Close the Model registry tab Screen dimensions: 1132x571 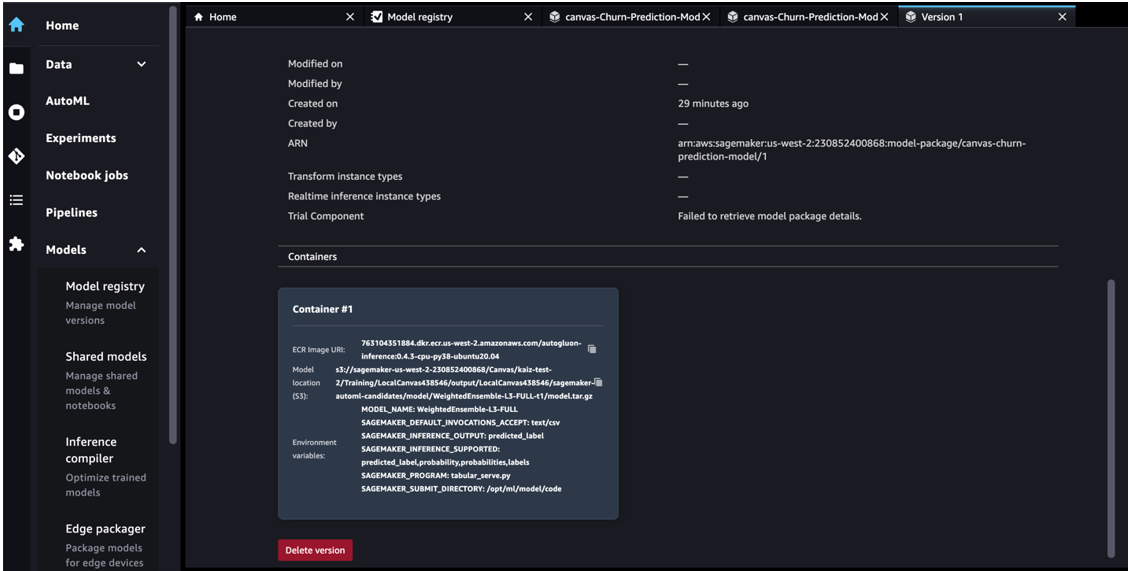[528, 17]
